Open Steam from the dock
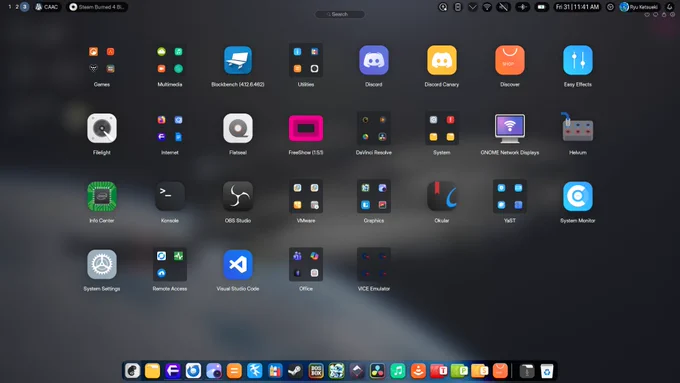The width and height of the screenshot is (680, 383). [x=295, y=371]
